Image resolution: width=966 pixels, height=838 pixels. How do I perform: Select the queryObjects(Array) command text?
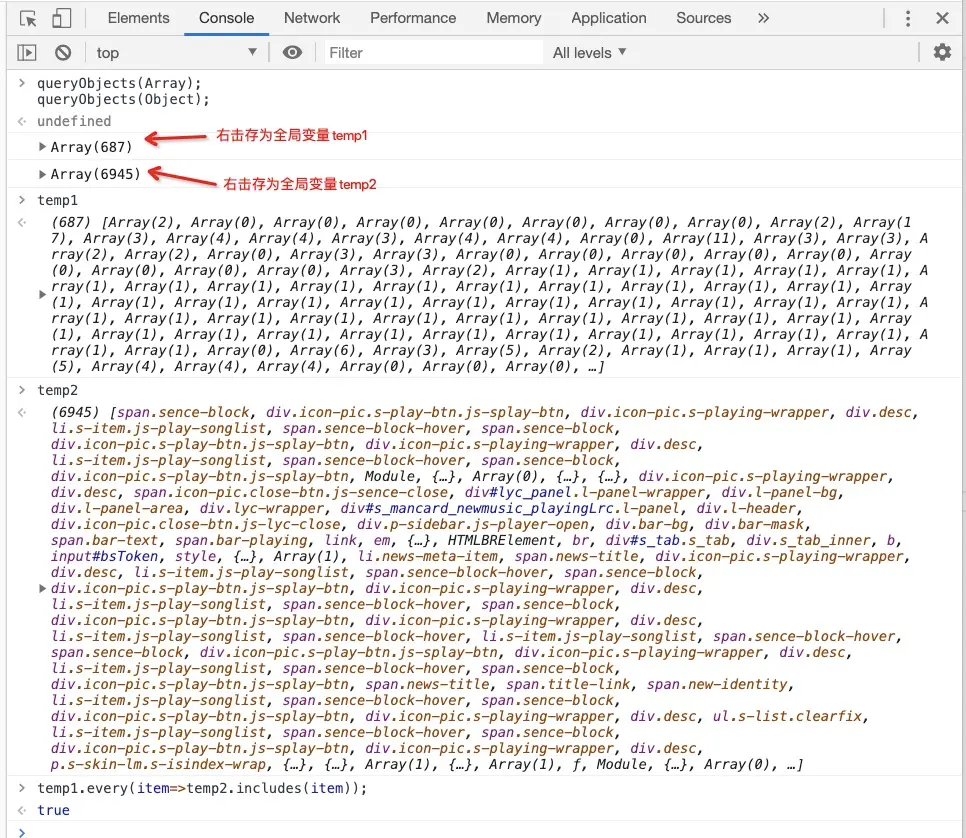114,83
